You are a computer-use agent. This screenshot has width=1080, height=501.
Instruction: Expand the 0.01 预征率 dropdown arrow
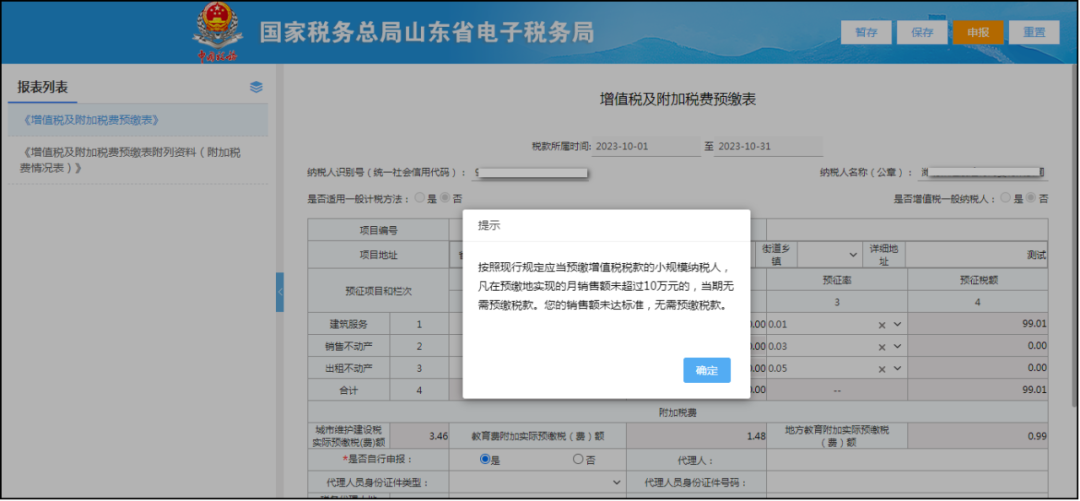898,325
